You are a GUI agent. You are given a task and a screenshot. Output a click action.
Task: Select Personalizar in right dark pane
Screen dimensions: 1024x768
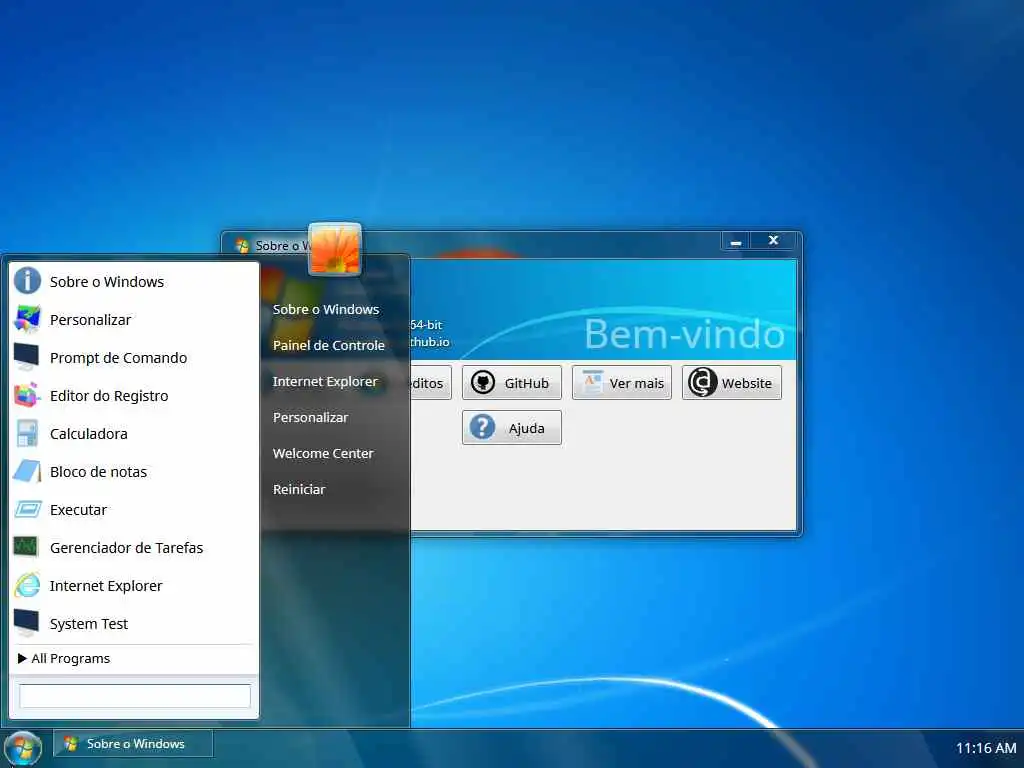pos(310,417)
